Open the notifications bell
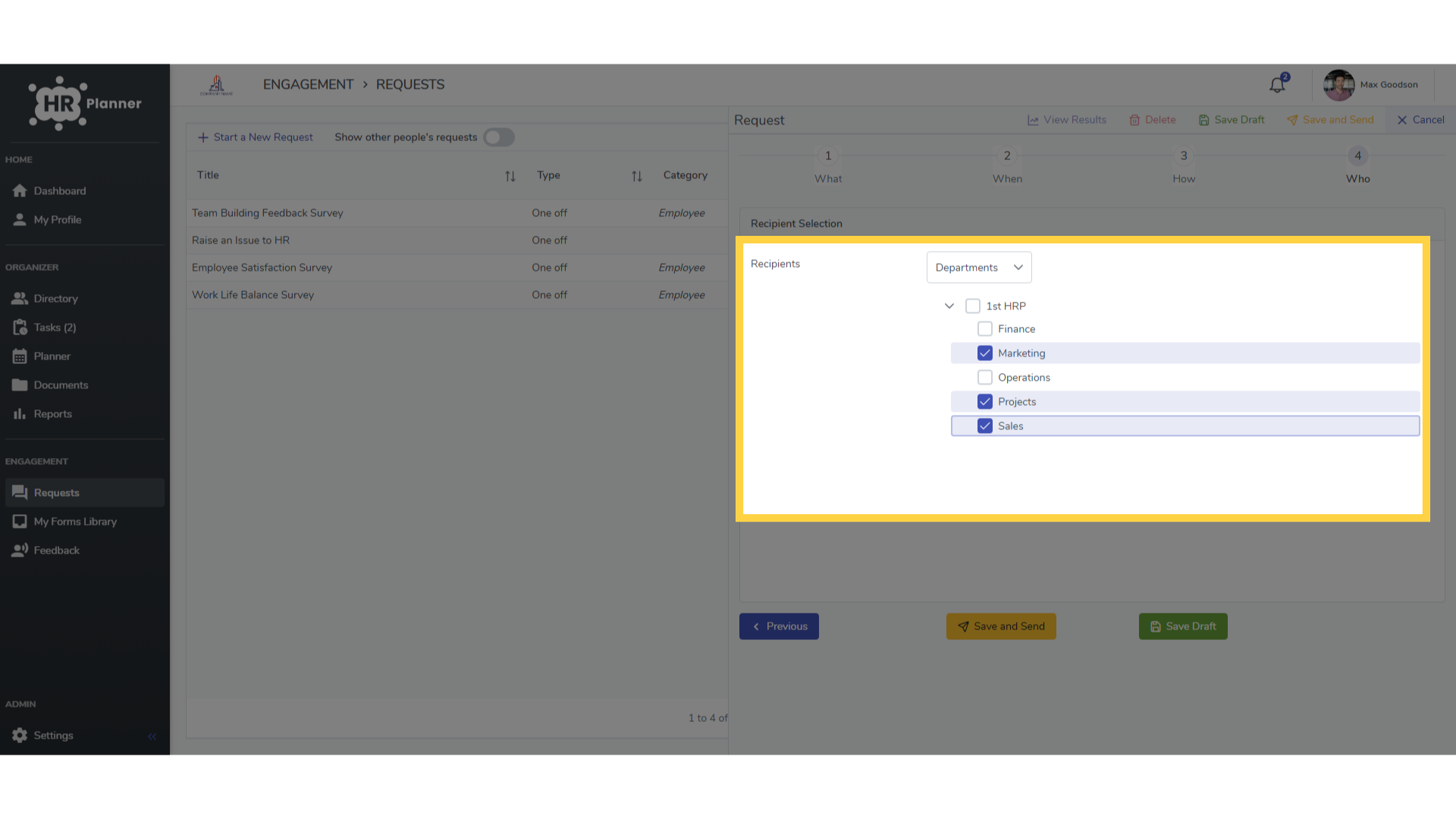 click(1278, 84)
